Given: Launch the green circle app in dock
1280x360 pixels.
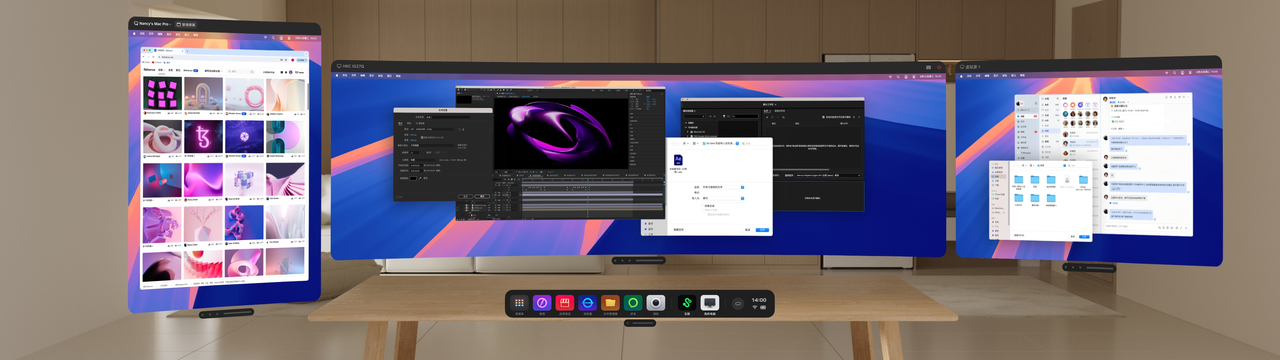Looking at the screenshot, I should tap(633, 302).
